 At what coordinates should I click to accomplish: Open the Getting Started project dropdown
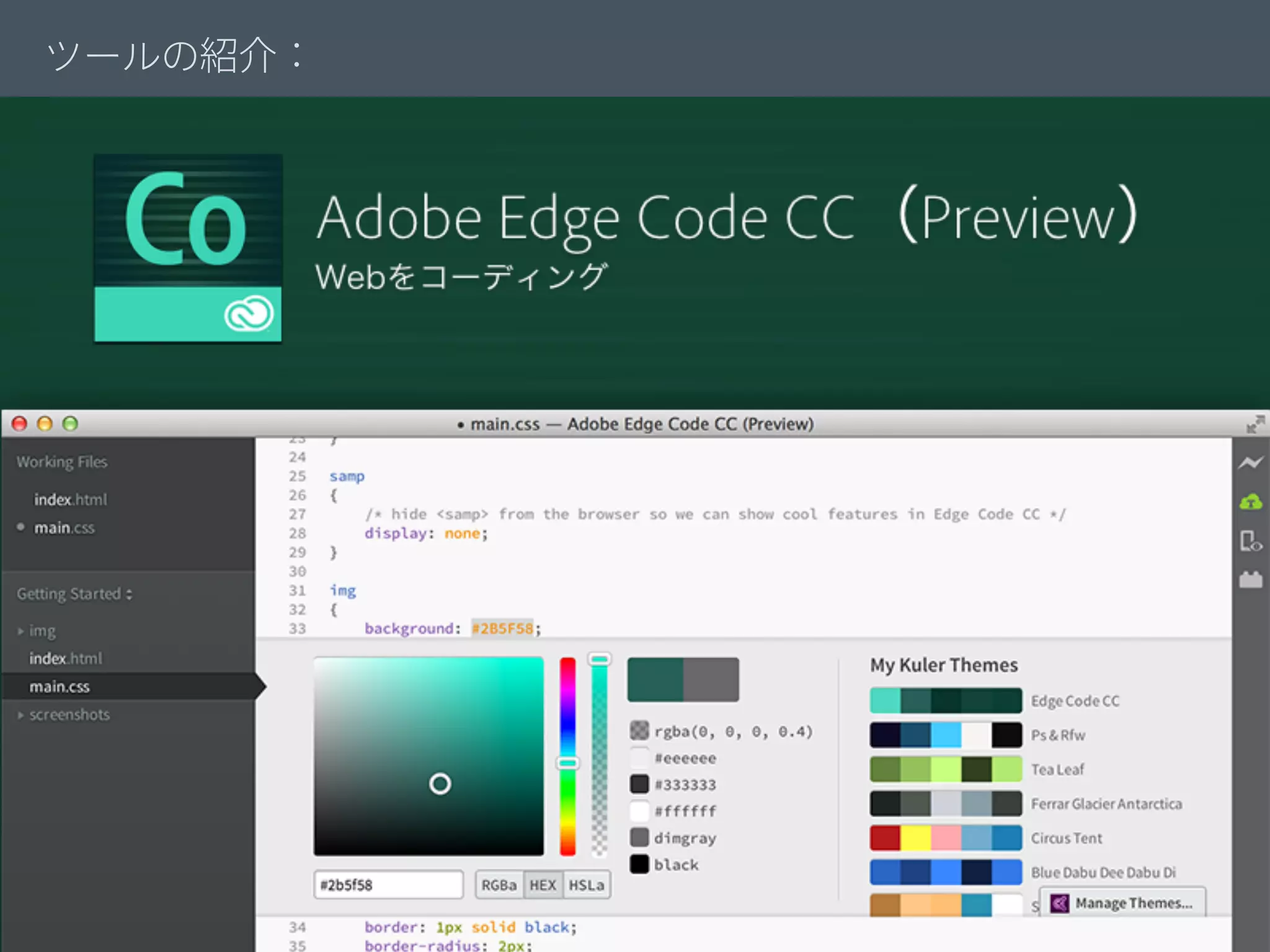coord(74,594)
